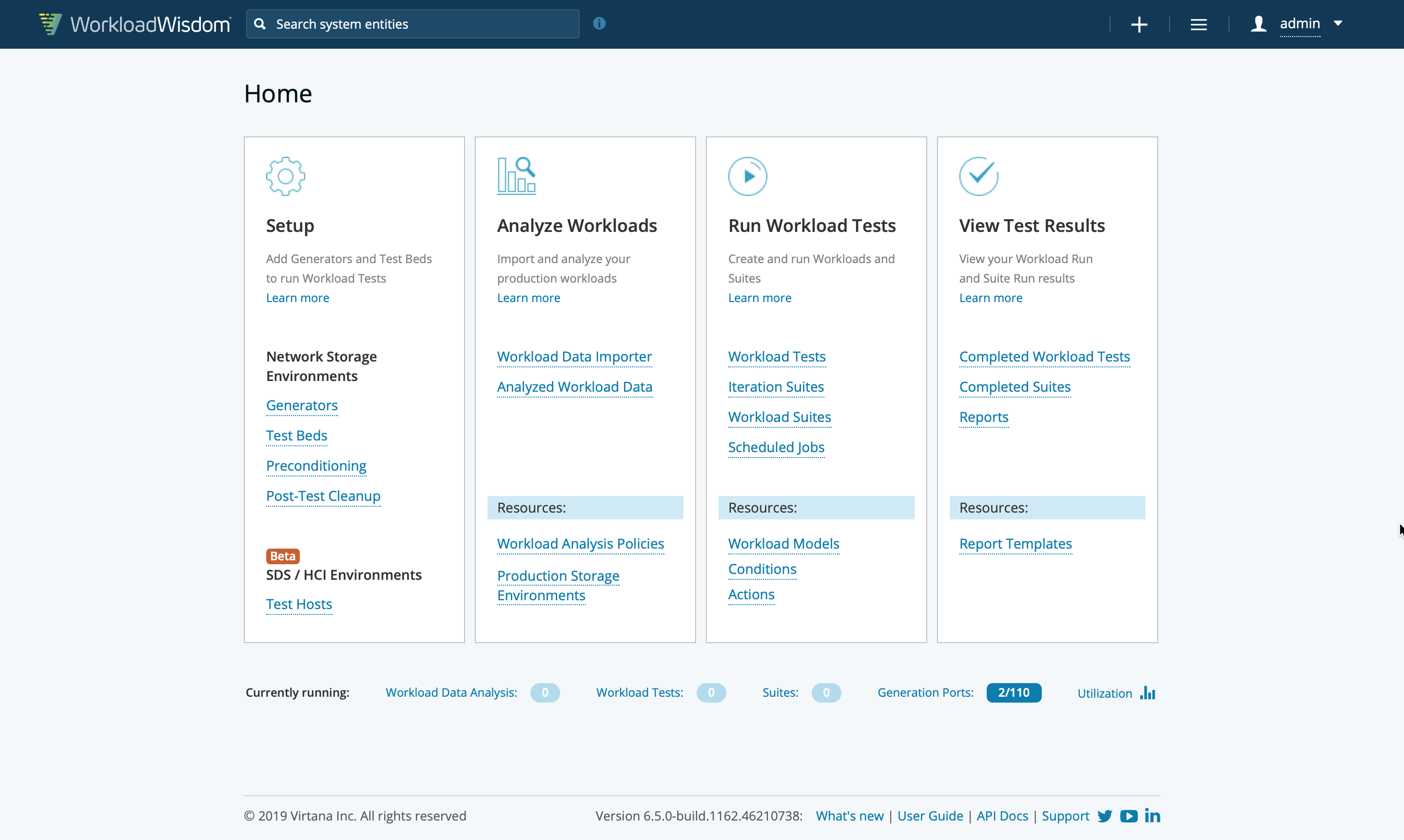Expand the admin dropdown arrow

pos(1338,23)
